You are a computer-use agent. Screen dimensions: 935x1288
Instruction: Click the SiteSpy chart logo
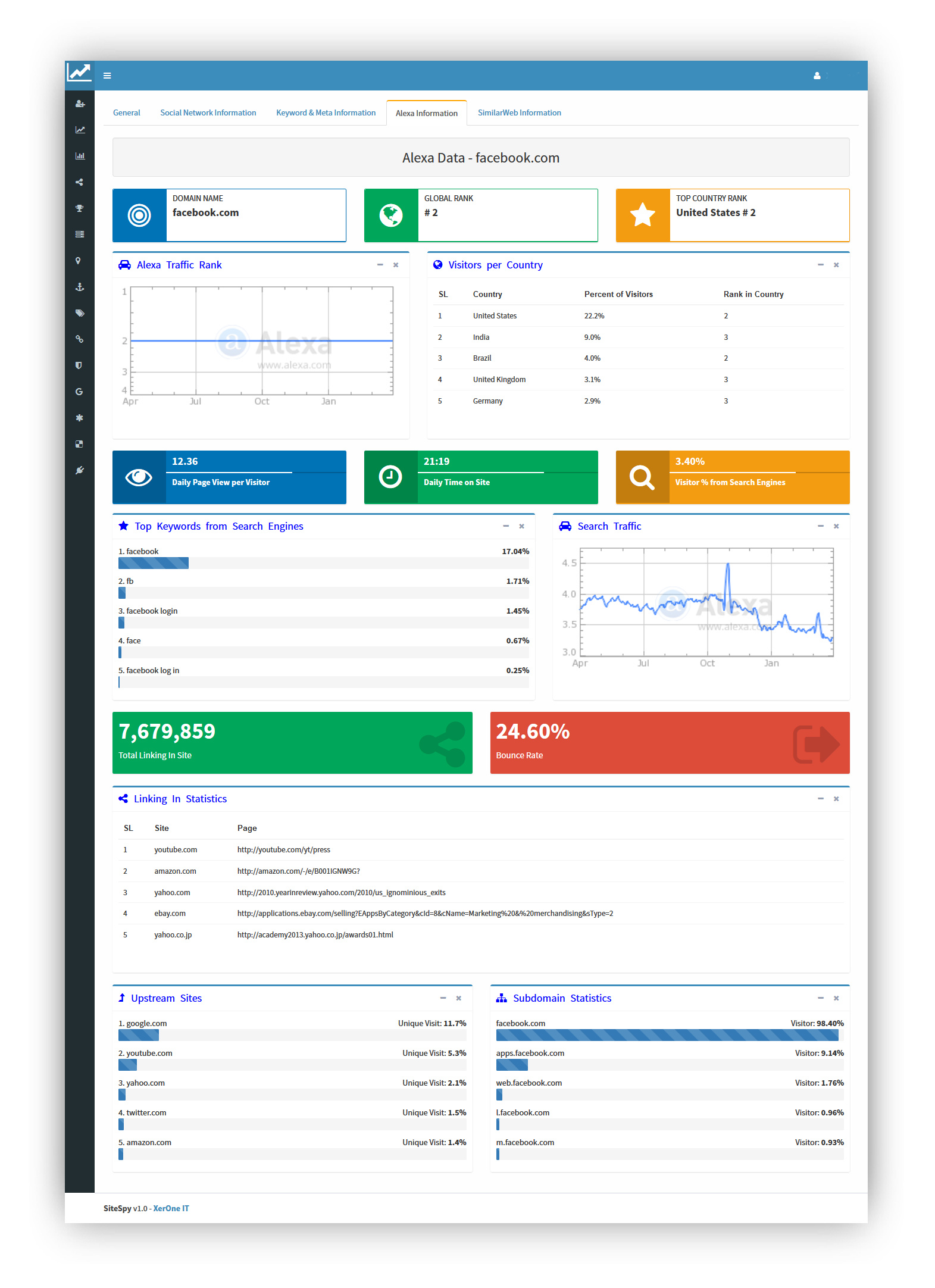(79, 73)
